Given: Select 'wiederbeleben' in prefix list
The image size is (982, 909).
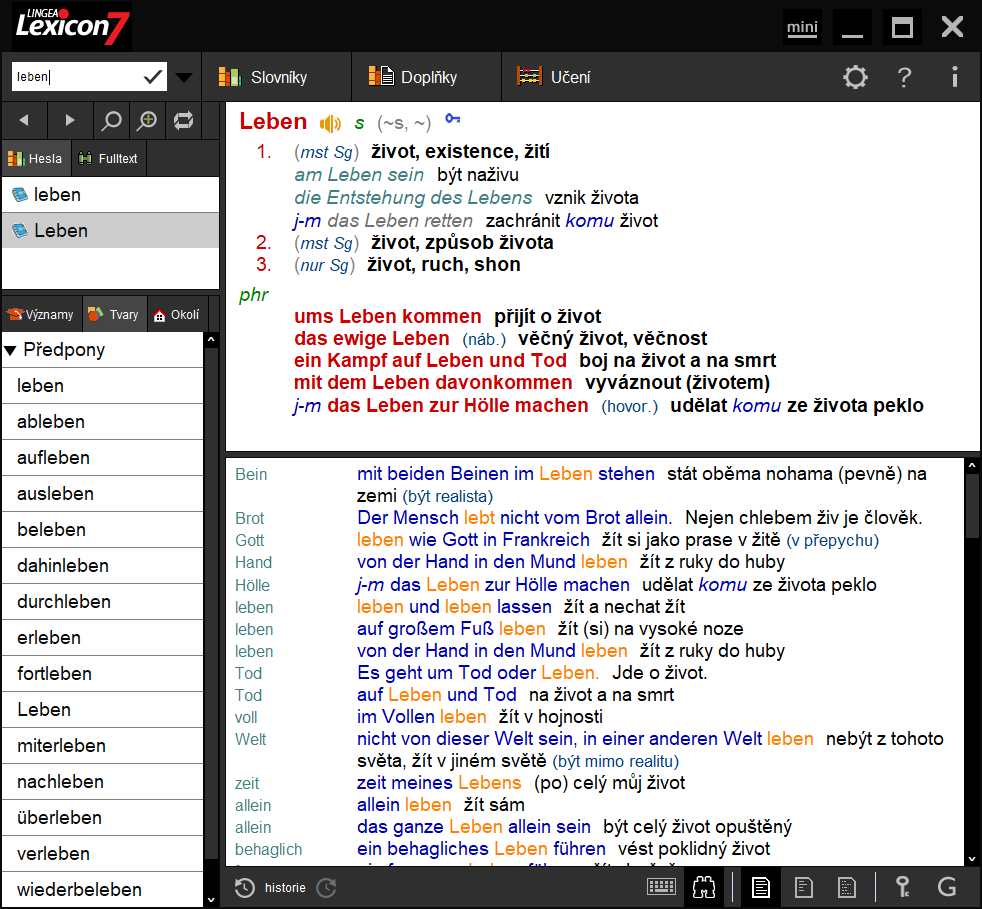Looking at the screenshot, I should click(x=103, y=890).
